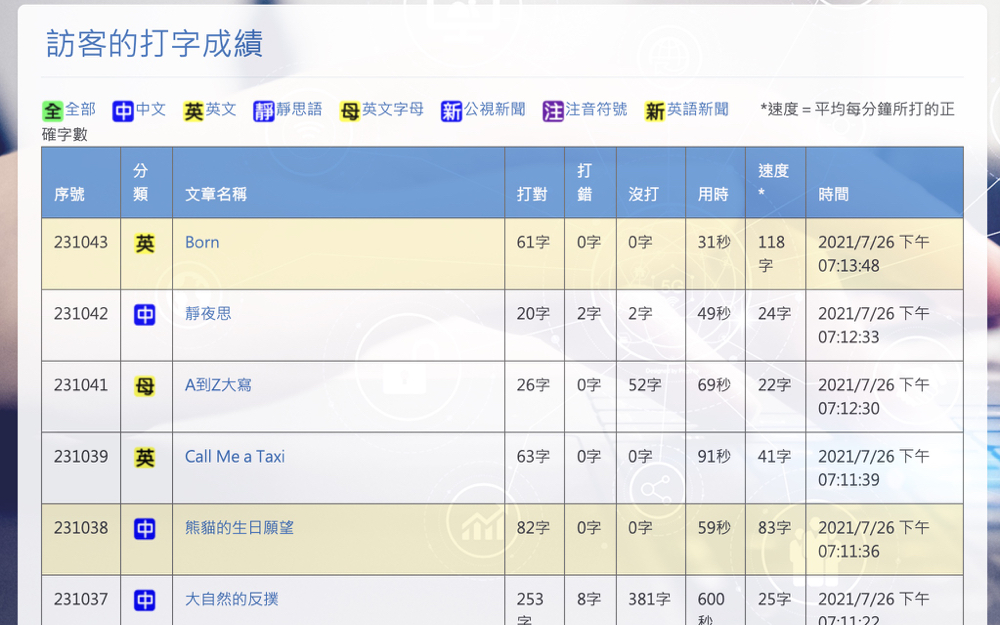Open the 大自然的反撲 article link
The height and width of the screenshot is (625, 1000).
click(x=232, y=599)
